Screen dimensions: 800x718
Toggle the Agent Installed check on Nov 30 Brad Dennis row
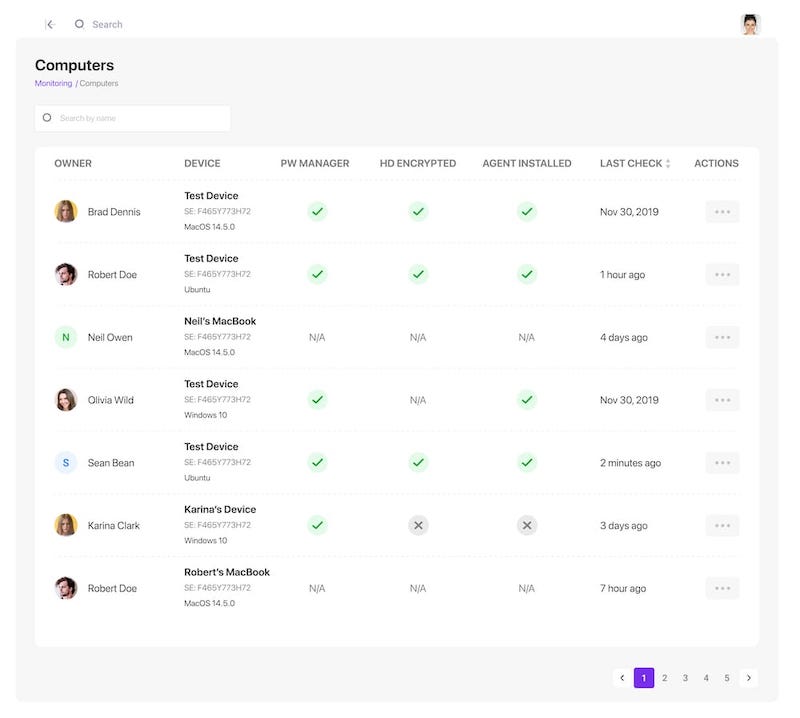(527, 211)
